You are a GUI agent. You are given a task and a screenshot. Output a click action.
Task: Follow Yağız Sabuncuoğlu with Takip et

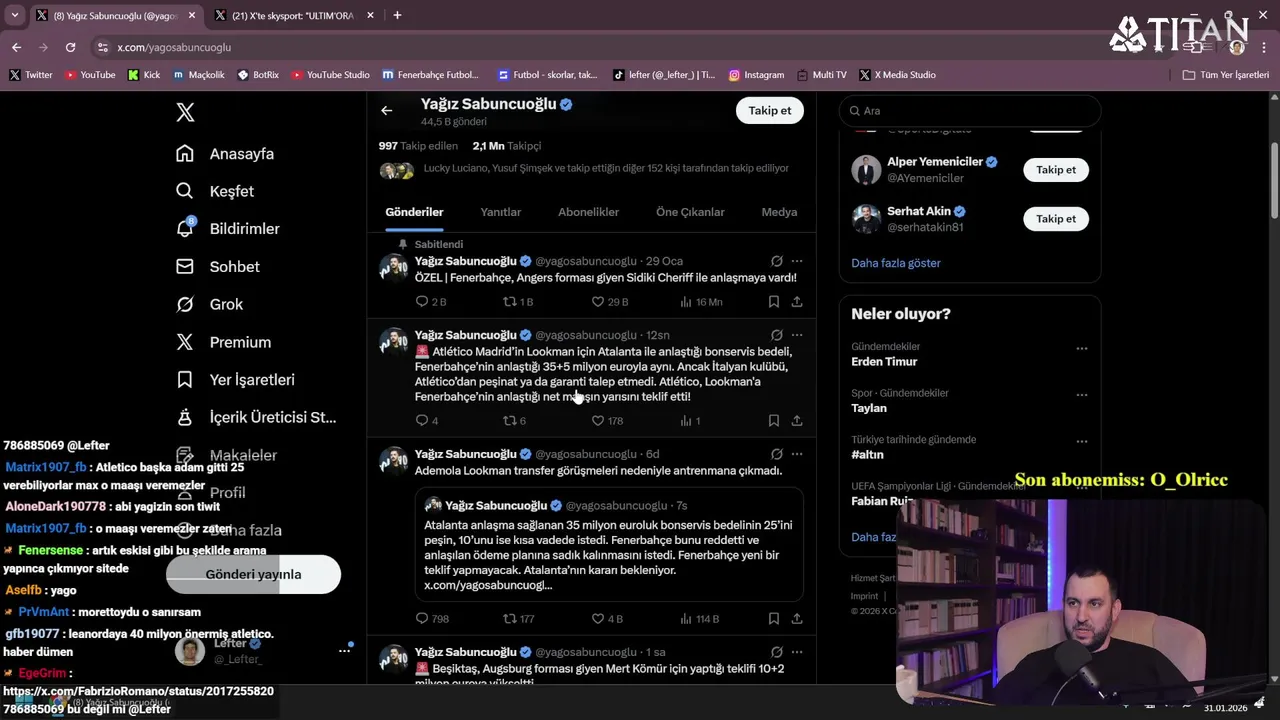point(770,111)
